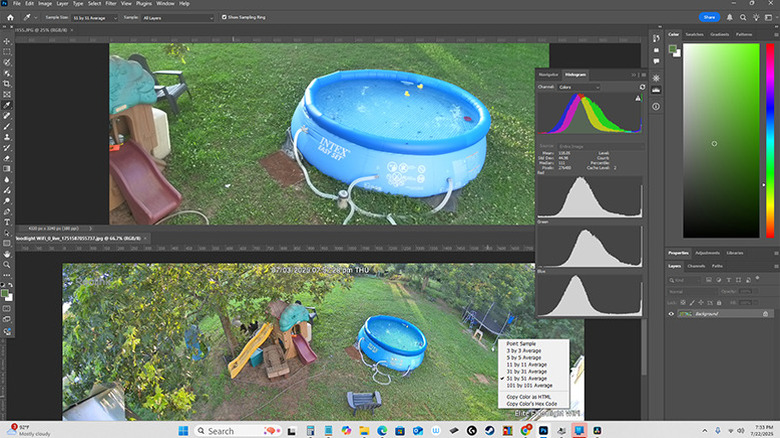This screenshot has height=438, width=780.
Task: Select the Brush tool
Action: [x=7, y=127]
